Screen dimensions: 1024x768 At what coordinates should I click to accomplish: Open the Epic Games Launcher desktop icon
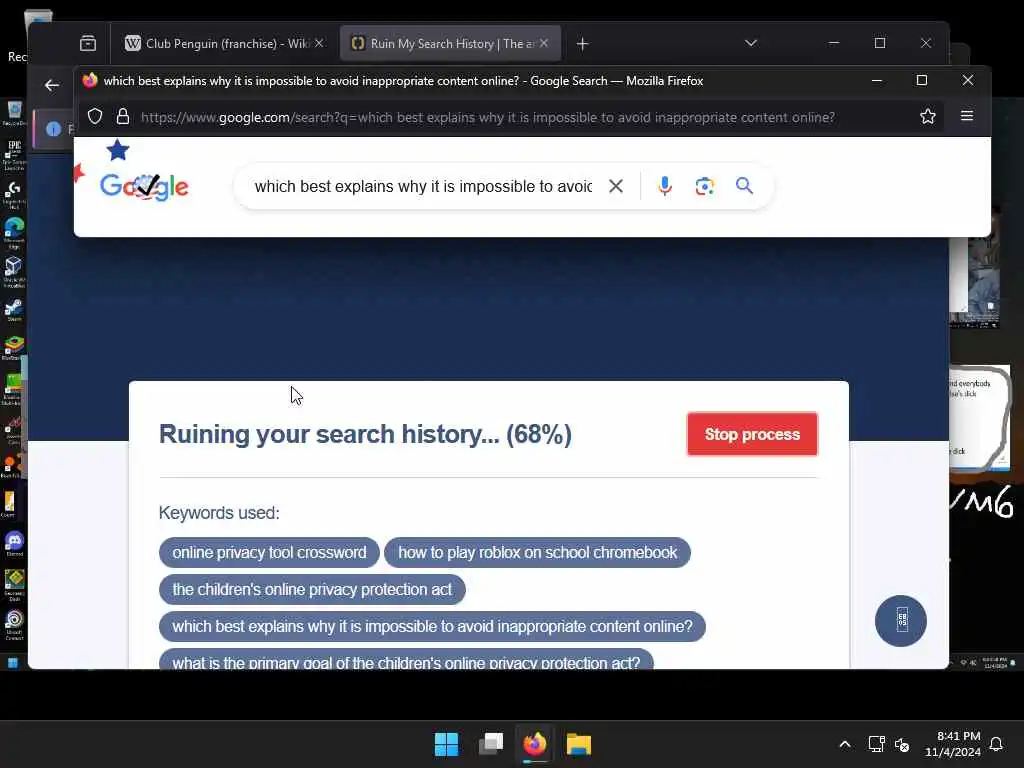(x=14, y=155)
